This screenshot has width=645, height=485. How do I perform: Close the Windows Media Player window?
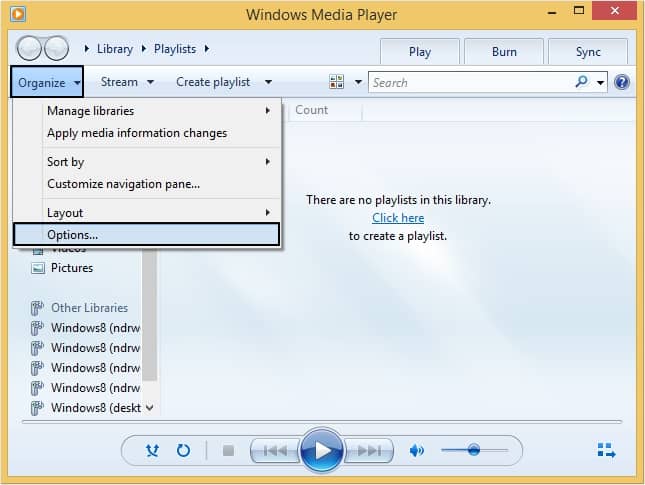point(615,11)
